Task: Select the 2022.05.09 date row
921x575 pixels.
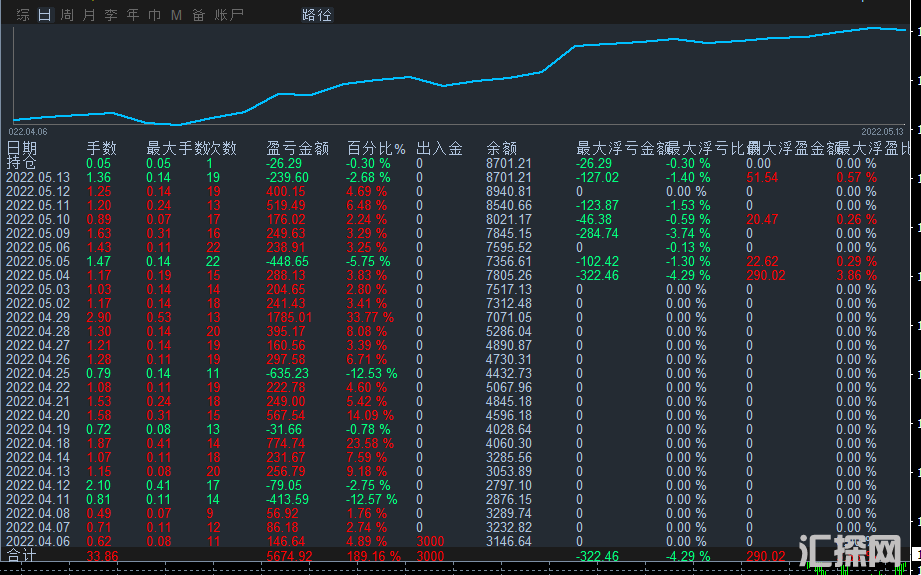Action: (x=38, y=233)
